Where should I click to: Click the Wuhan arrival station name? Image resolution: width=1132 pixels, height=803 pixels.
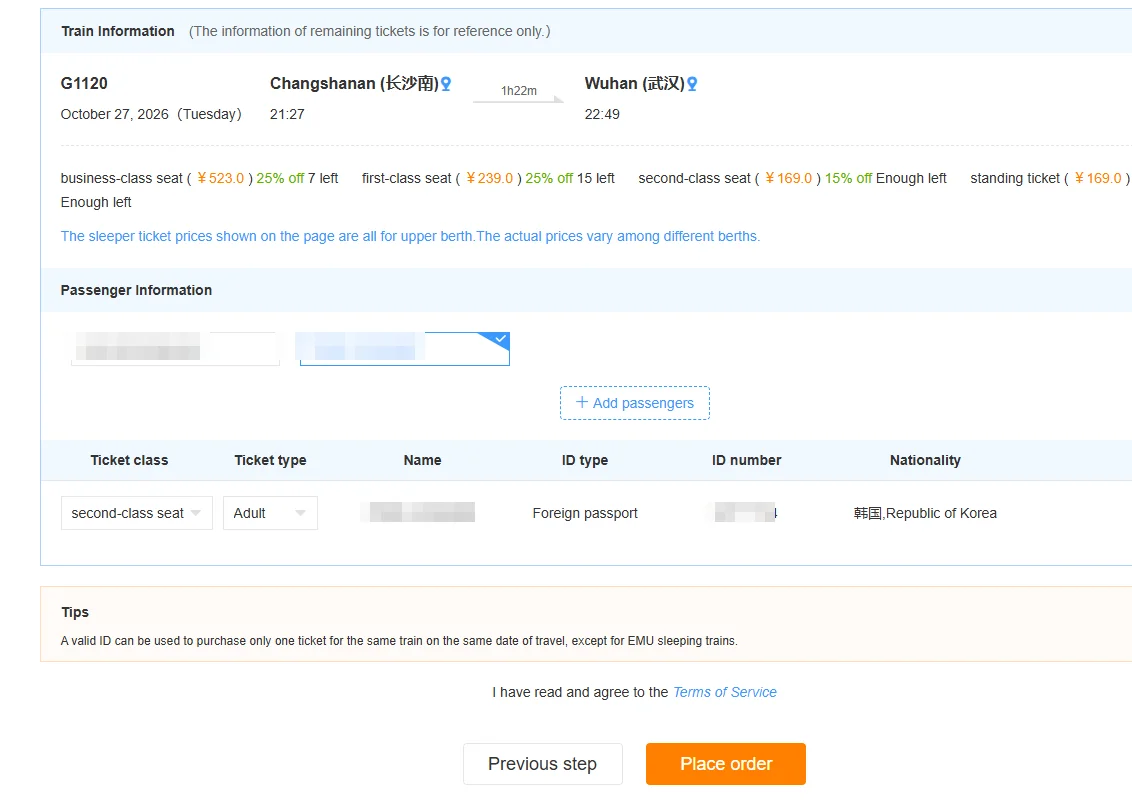click(x=635, y=84)
